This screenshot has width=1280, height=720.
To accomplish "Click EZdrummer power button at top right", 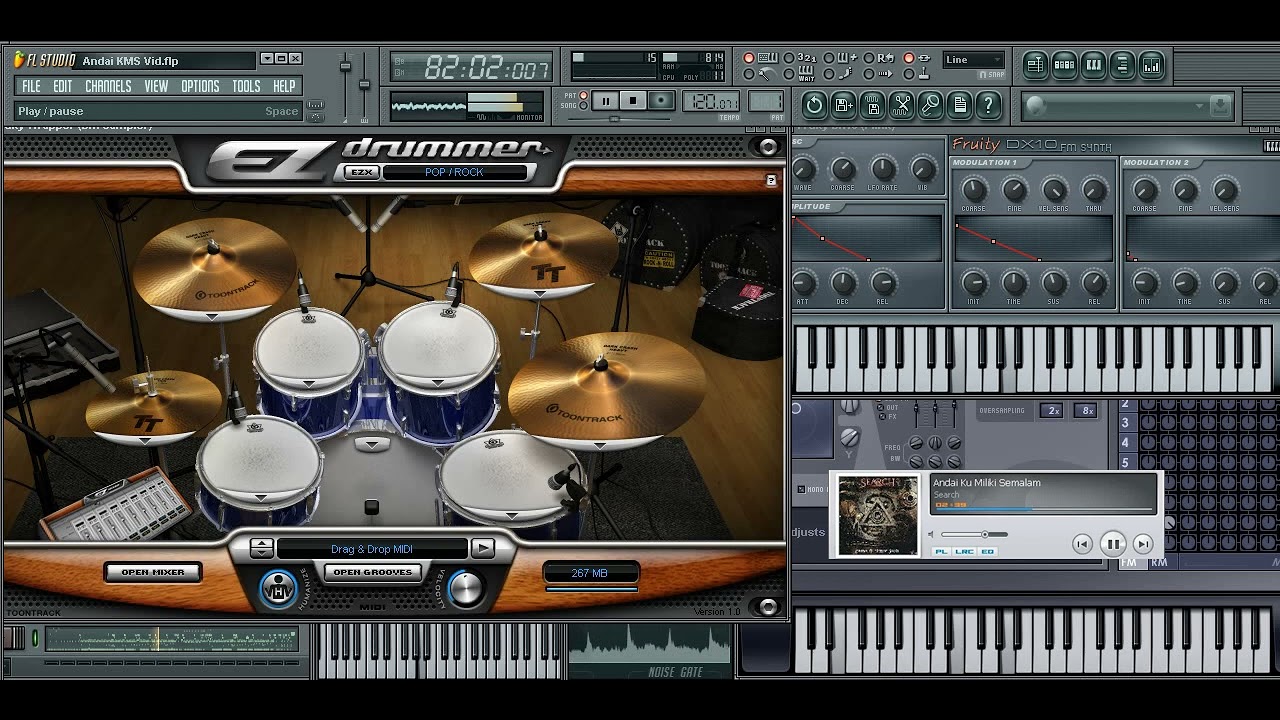I will tap(768, 147).
